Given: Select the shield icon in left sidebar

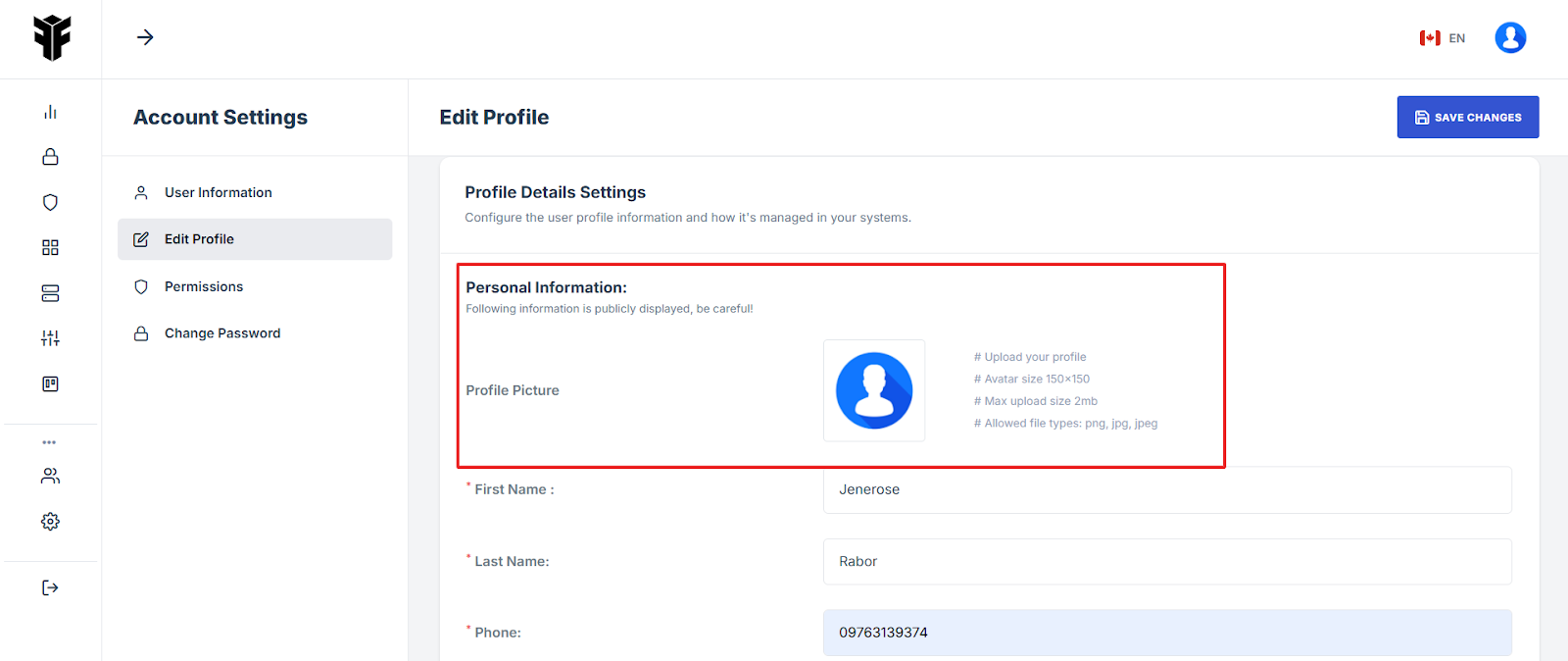Looking at the screenshot, I should coord(50,202).
